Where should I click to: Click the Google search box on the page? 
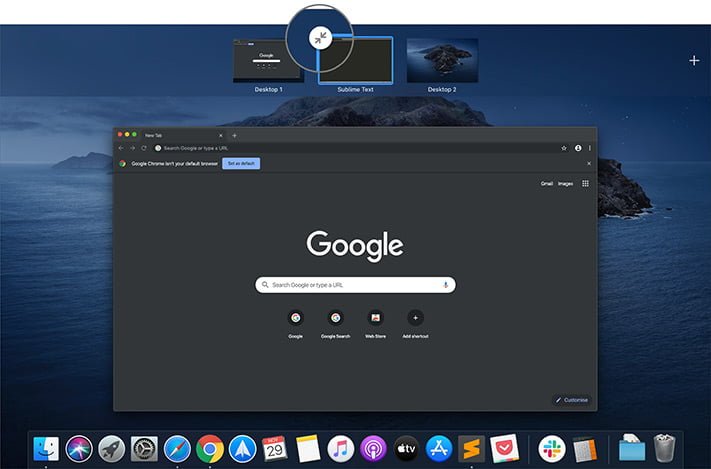356,285
